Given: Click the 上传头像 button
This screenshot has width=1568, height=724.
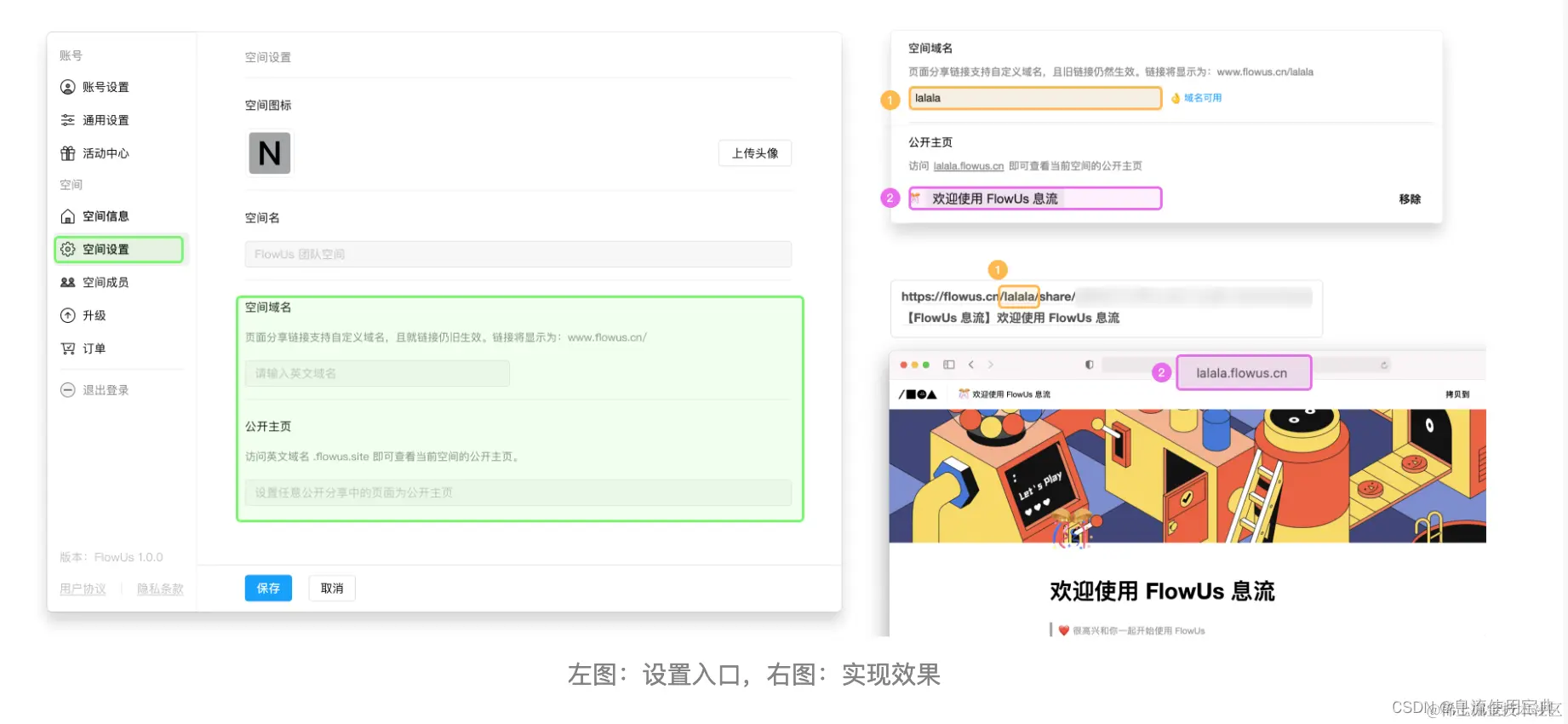Looking at the screenshot, I should click(755, 153).
